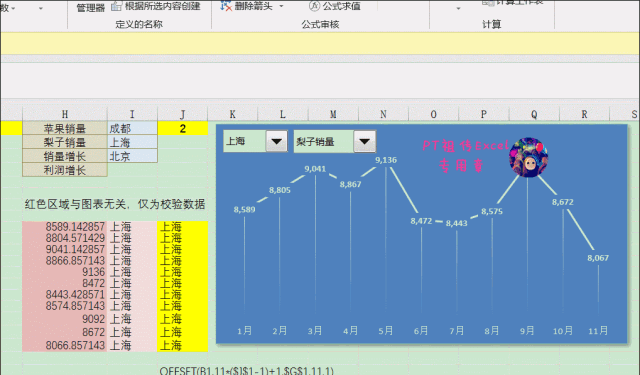Select column O header
The height and width of the screenshot is (375, 640).
coord(433,114)
